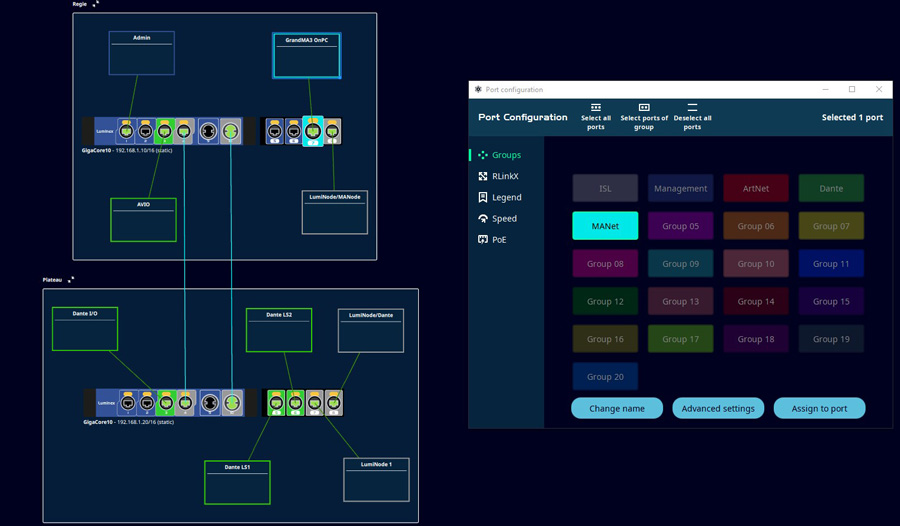Select port 1 on the Regie GigaCore10
Screen dimensions: 900x526
(126, 132)
